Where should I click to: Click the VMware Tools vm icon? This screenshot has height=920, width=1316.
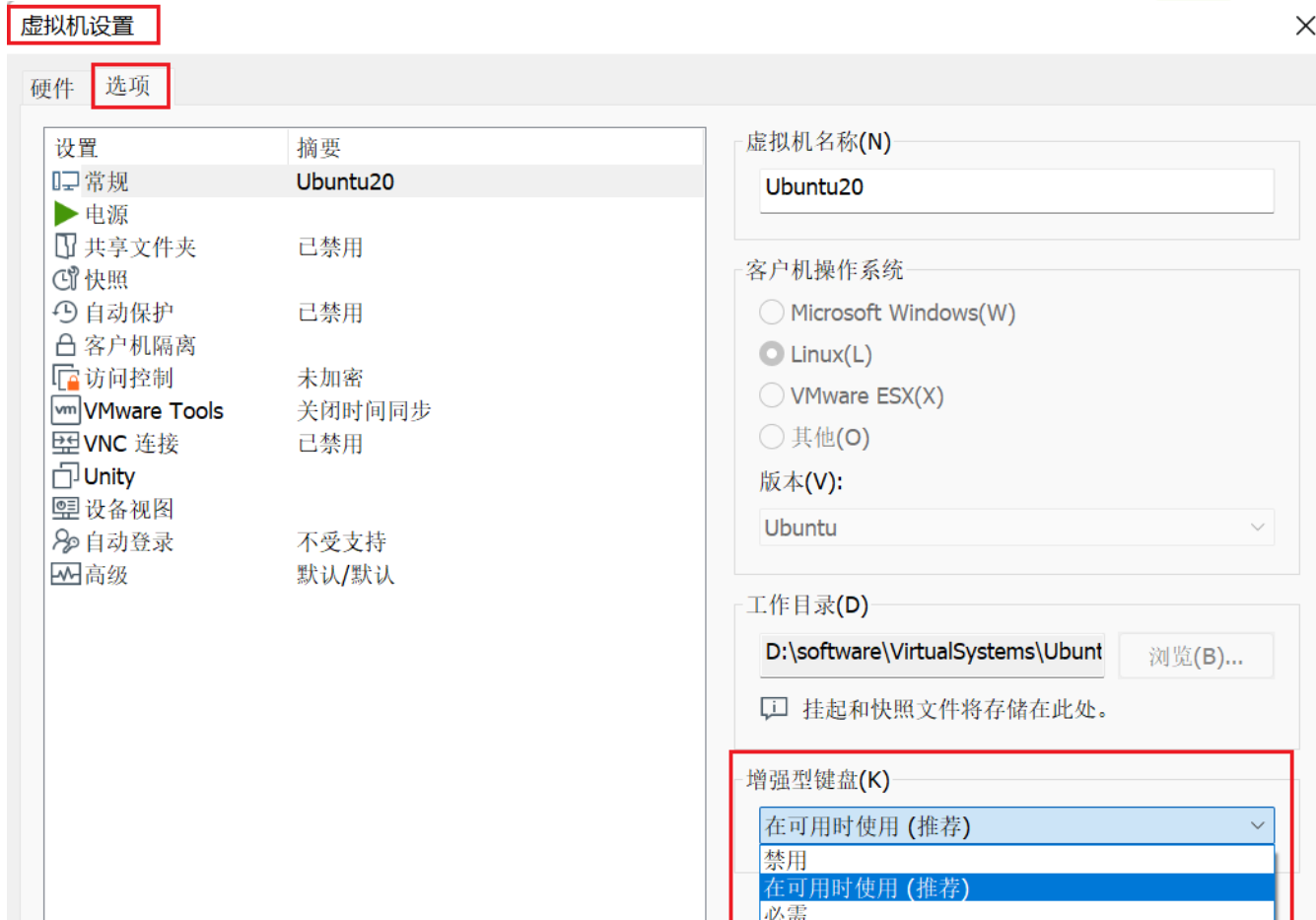[65, 410]
